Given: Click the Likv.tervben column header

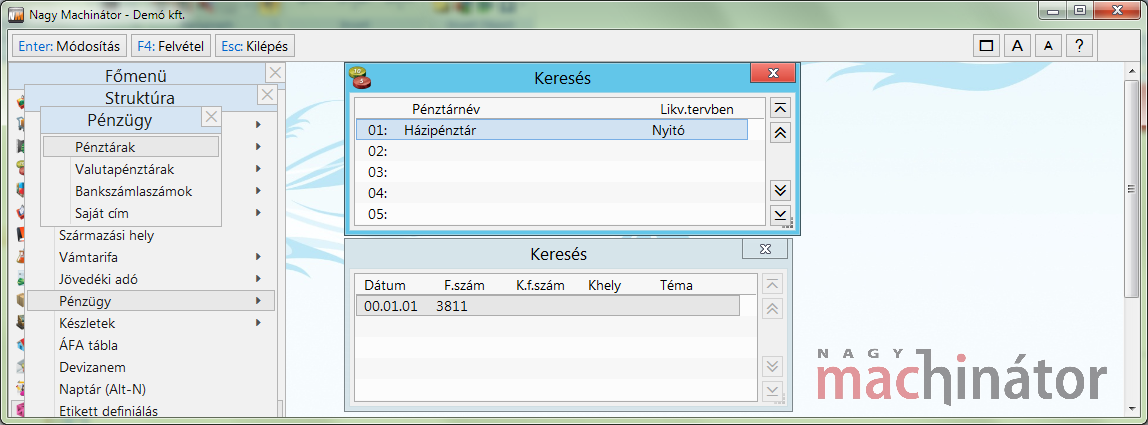Looking at the screenshot, I should (x=697, y=109).
